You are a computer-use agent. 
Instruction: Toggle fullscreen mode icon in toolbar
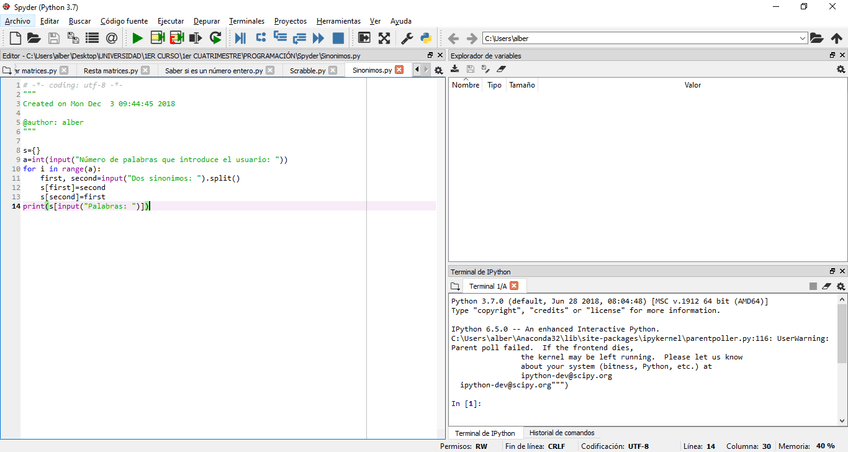click(384, 38)
